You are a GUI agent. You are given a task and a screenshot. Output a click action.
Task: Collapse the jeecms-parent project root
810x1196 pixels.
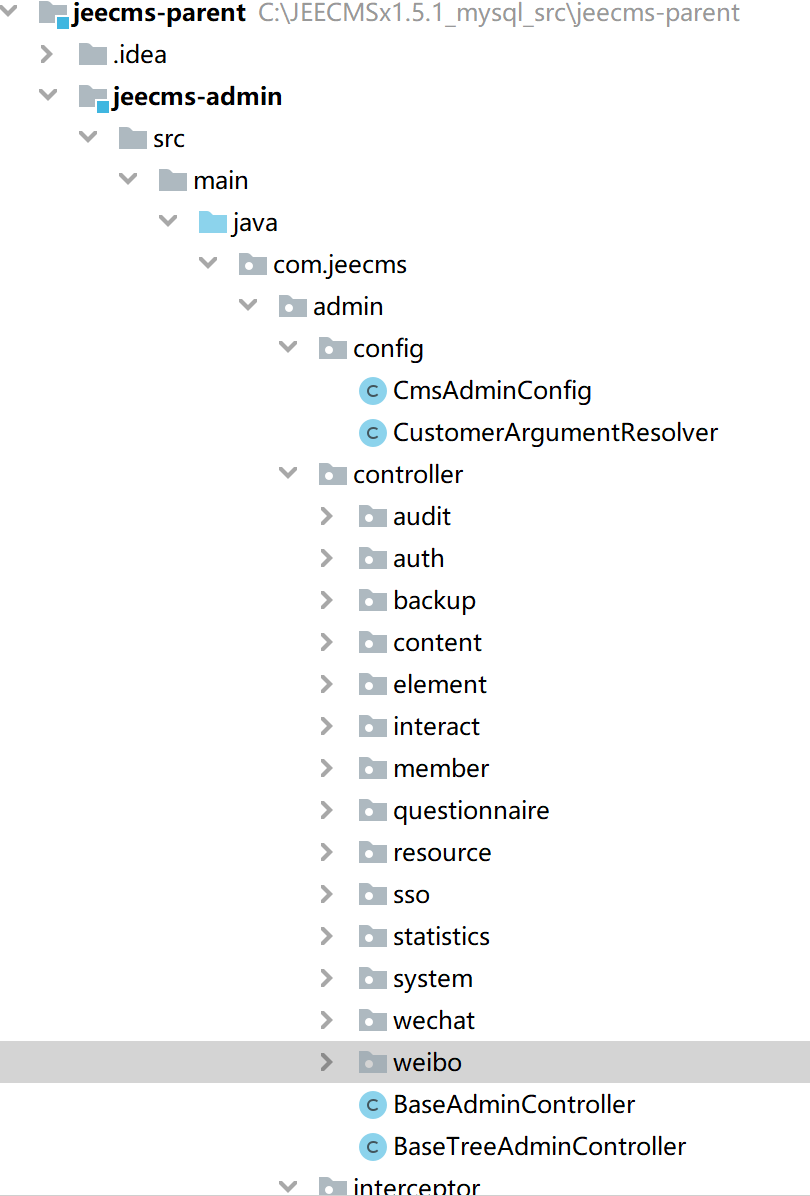[14, 12]
